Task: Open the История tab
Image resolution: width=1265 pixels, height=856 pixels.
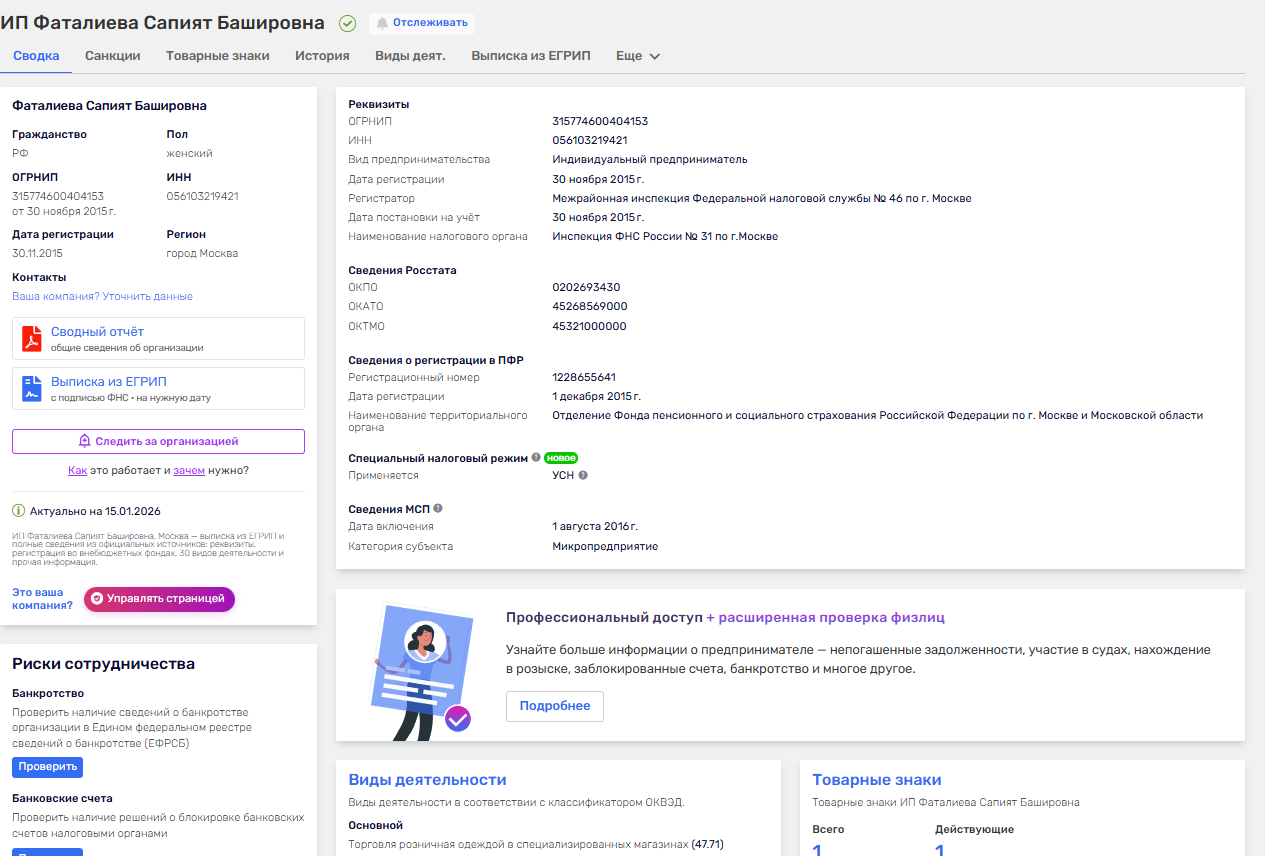Action: pyautogui.click(x=321, y=56)
